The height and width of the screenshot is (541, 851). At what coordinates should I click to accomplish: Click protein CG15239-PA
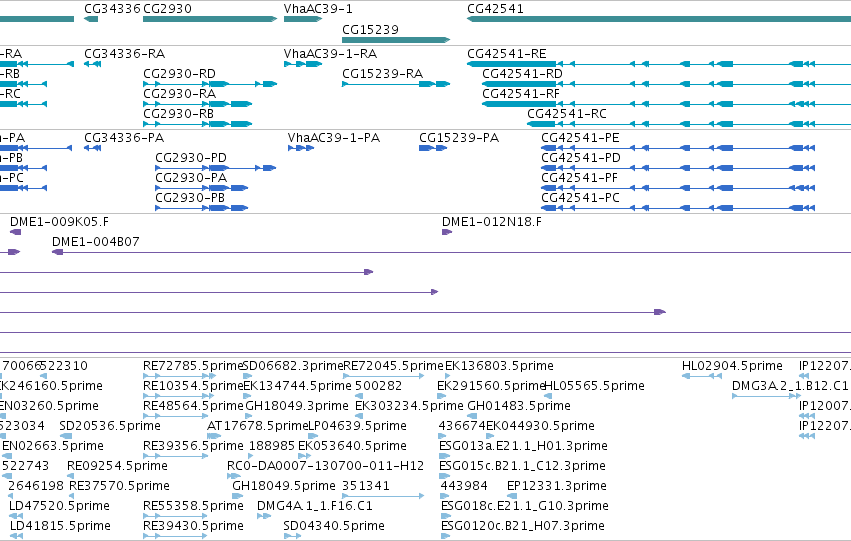[x=459, y=138]
